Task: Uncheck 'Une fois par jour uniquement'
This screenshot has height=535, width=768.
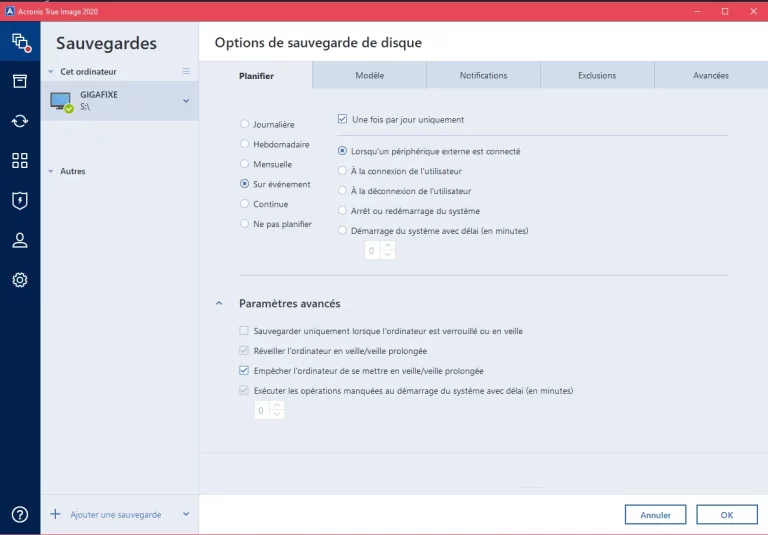Action: click(x=342, y=119)
